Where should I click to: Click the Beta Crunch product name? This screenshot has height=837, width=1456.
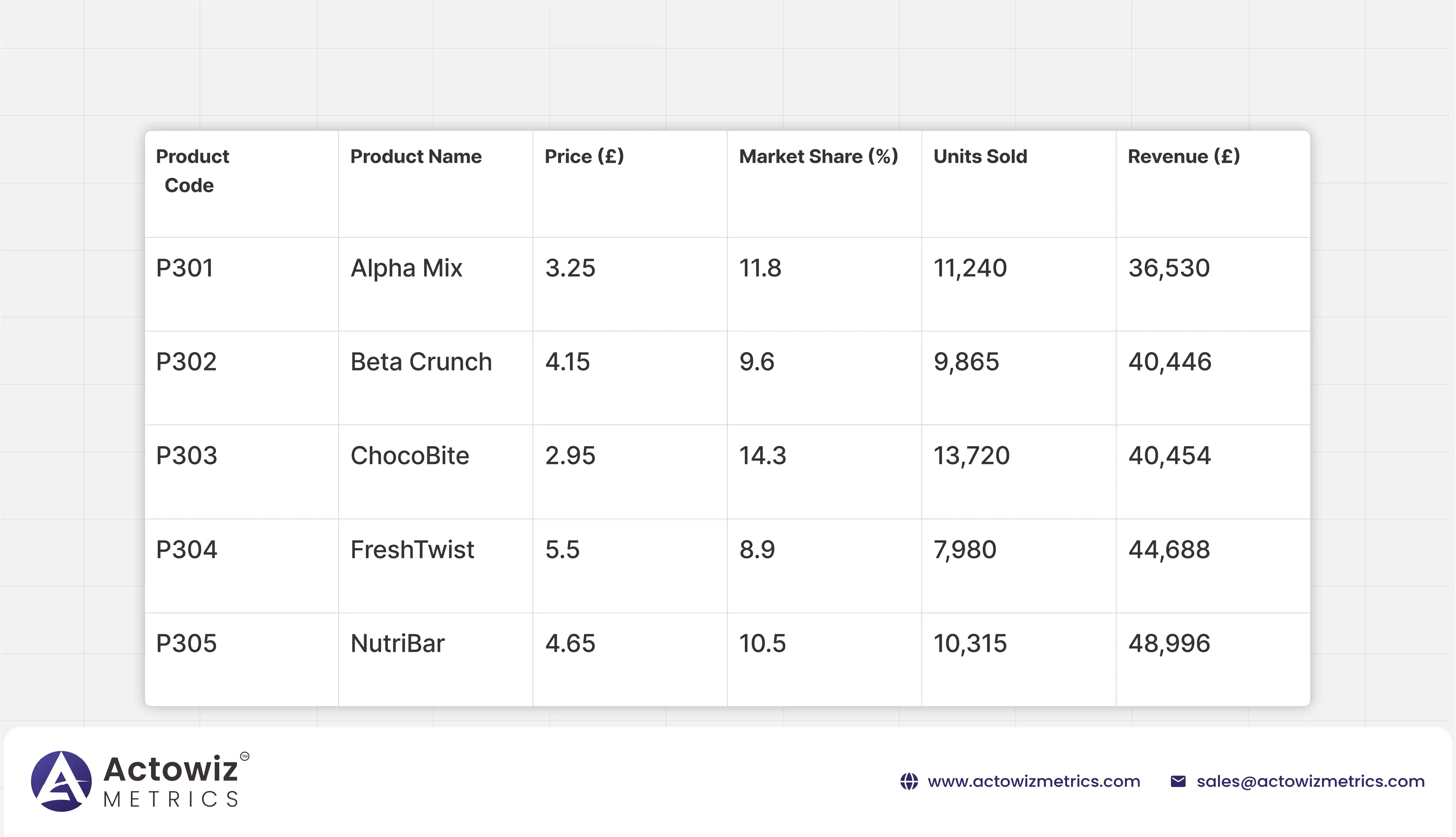pyautogui.click(x=421, y=362)
